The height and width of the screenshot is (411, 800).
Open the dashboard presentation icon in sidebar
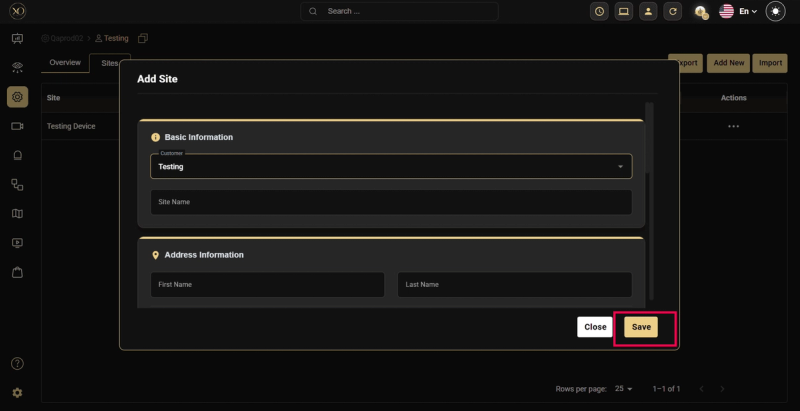coord(17,39)
